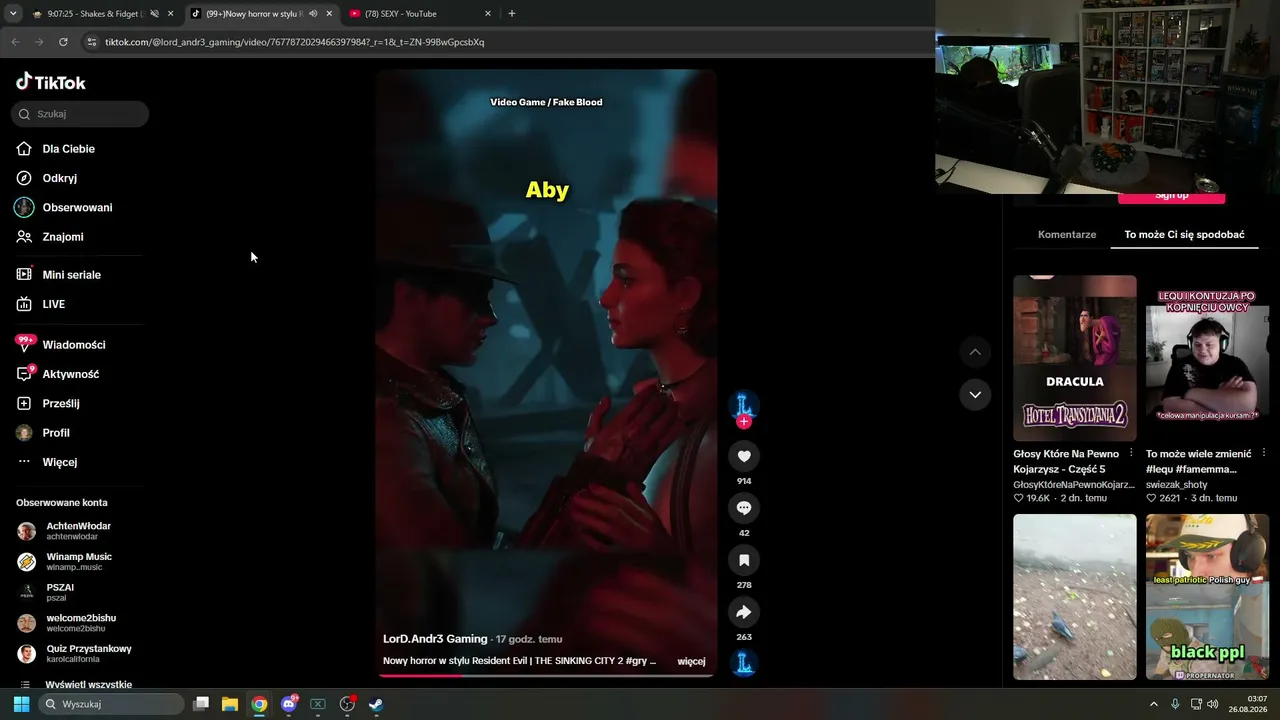Open the black ppl video thumbnail

[1207, 597]
